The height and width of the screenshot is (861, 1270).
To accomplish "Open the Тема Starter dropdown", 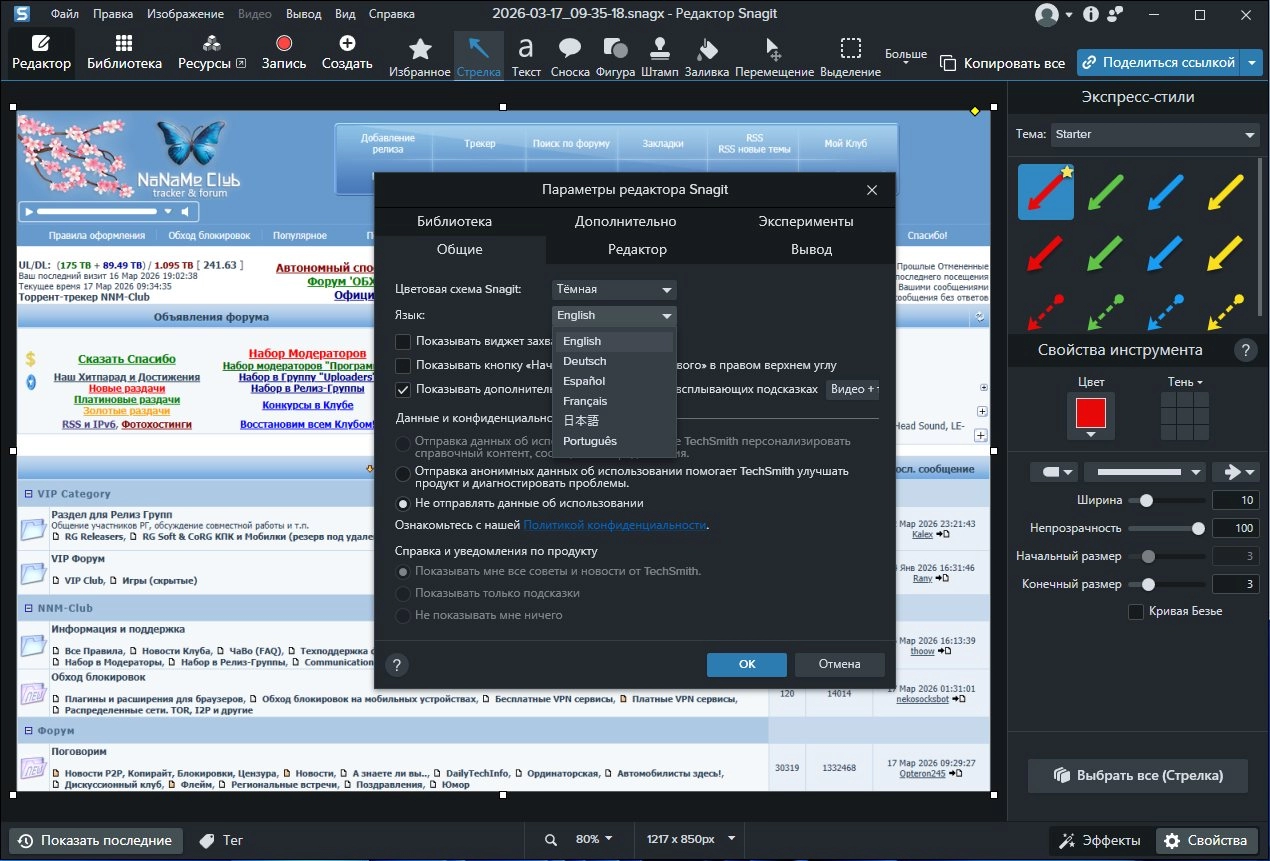I will click(x=1156, y=134).
